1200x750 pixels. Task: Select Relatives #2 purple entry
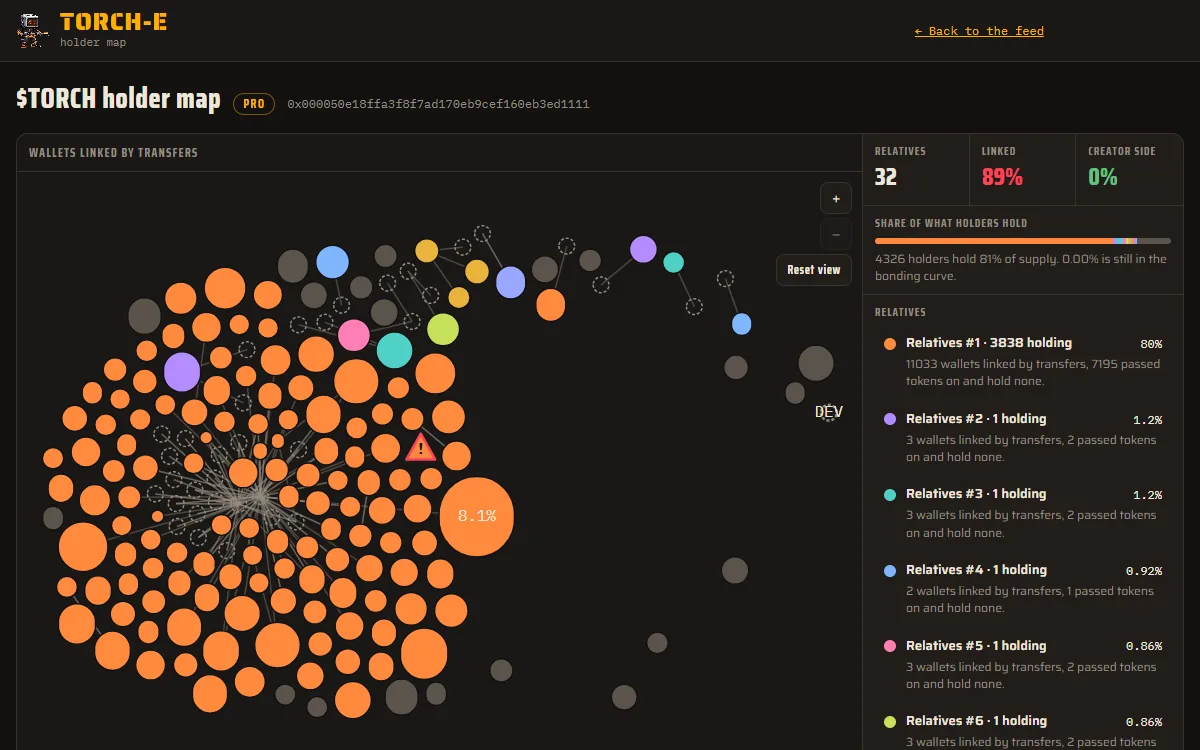[x=1023, y=437]
